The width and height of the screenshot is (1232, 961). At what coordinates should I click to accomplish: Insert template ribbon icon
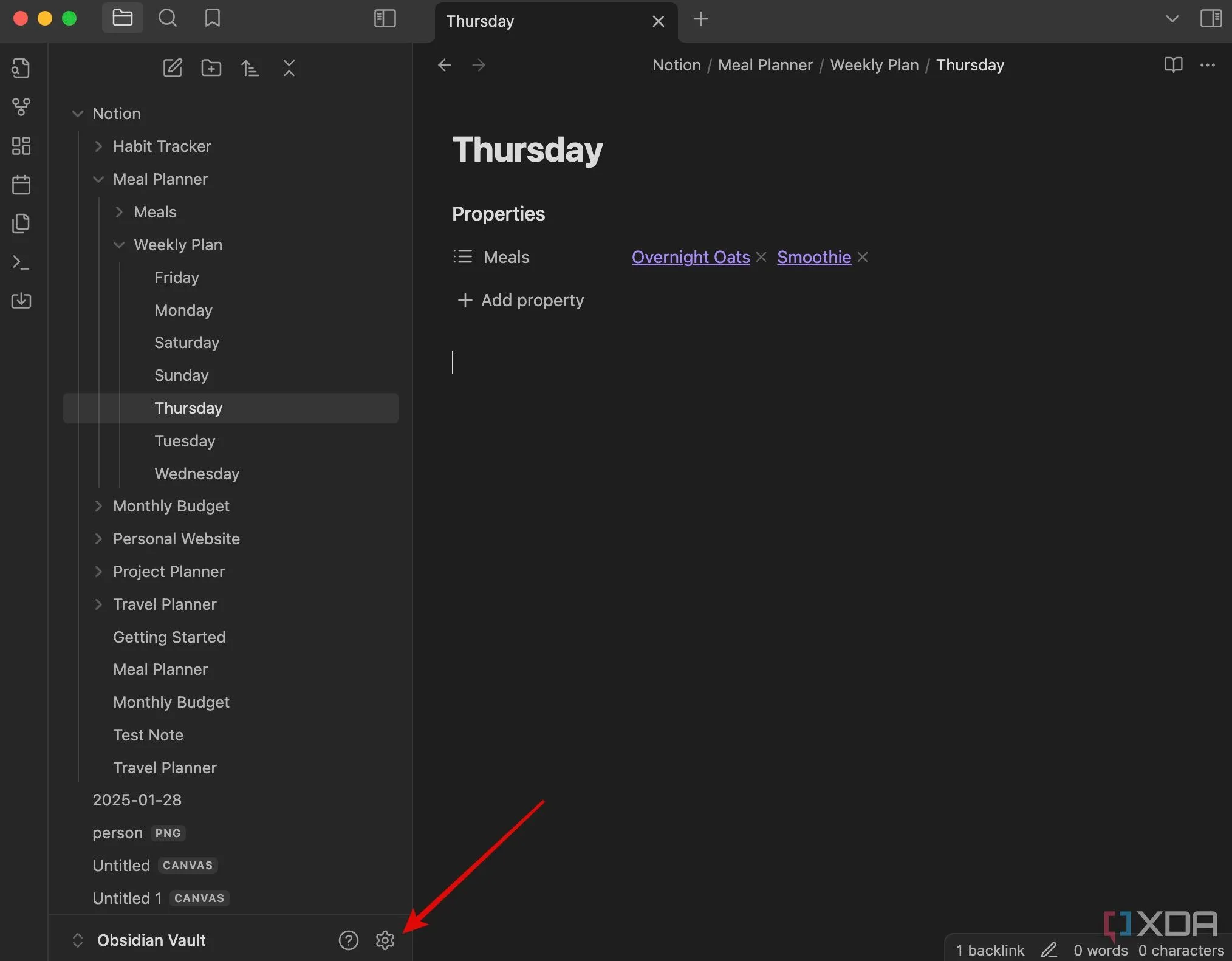21,224
